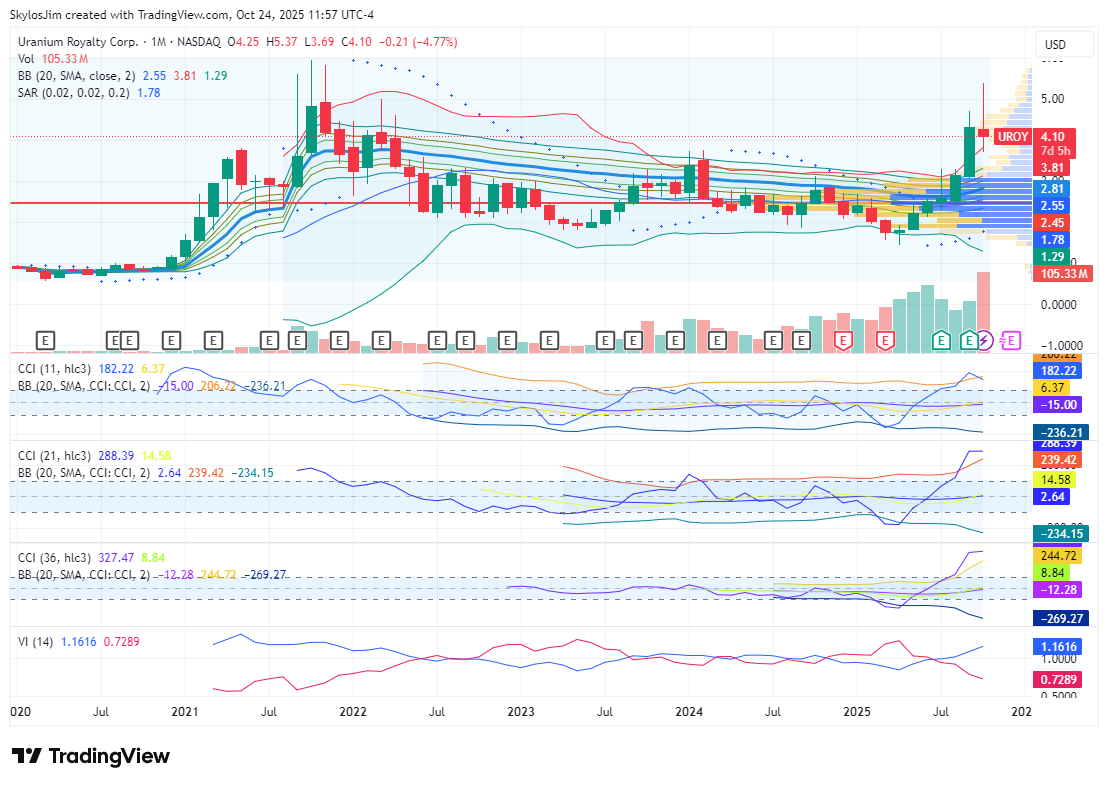The height and width of the screenshot is (786, 1108).
Task: Click the 14.58 yellow scale label
Action: click(x=1054, y=479)
